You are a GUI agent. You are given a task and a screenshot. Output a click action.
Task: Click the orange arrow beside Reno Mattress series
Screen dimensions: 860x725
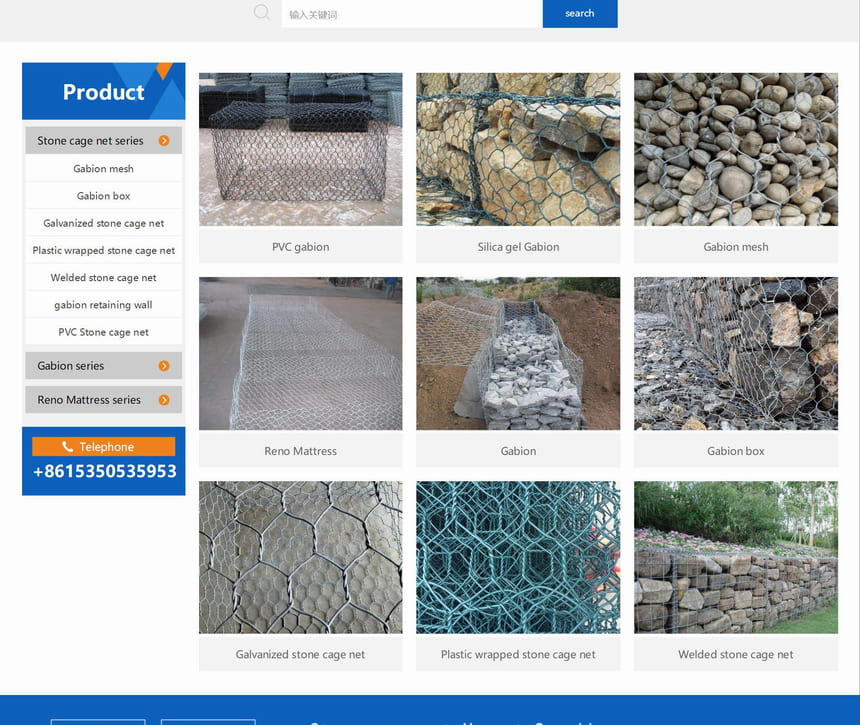pos(164,400)
